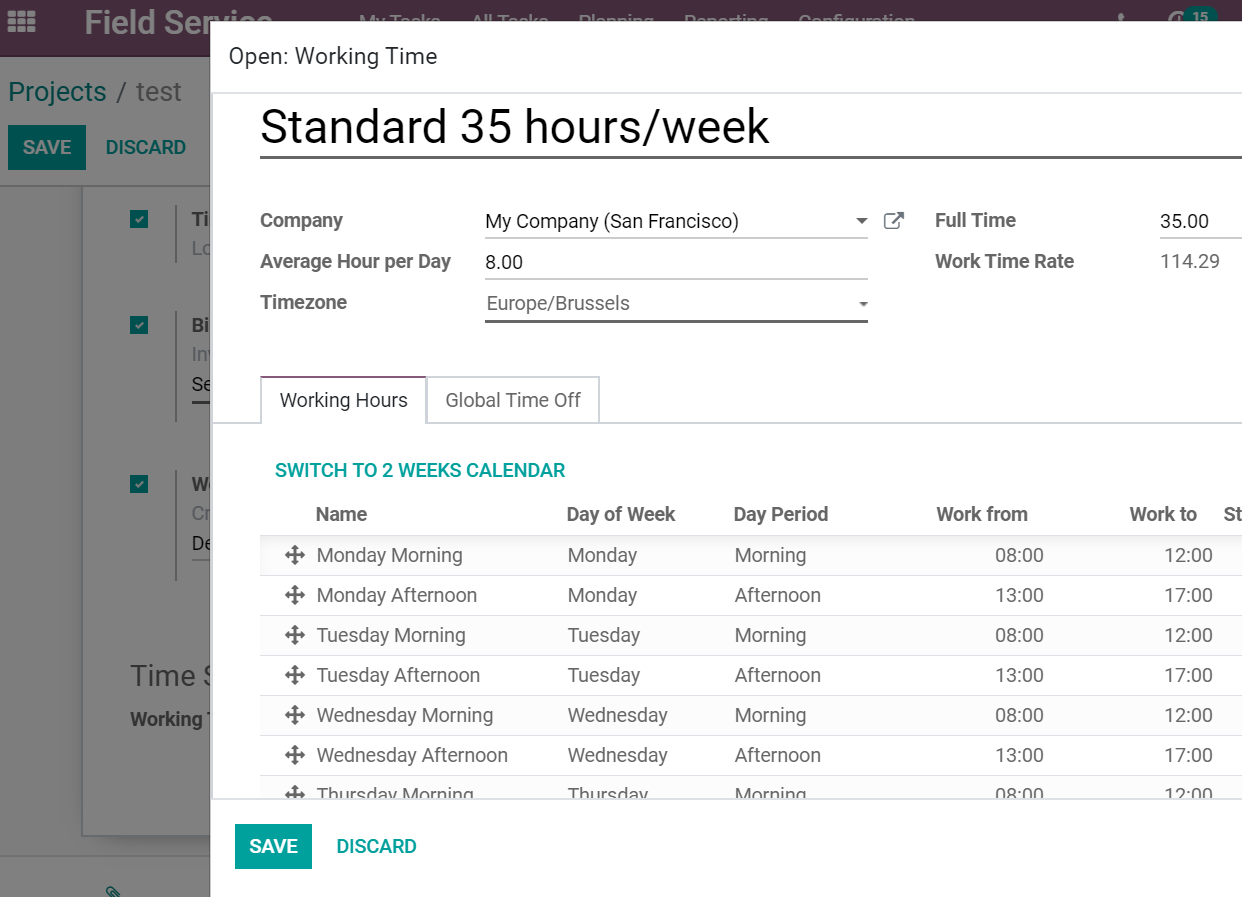
Task: Click Work from 08:00 in Monday Morning row
Action: click(x=1019, y=555)
